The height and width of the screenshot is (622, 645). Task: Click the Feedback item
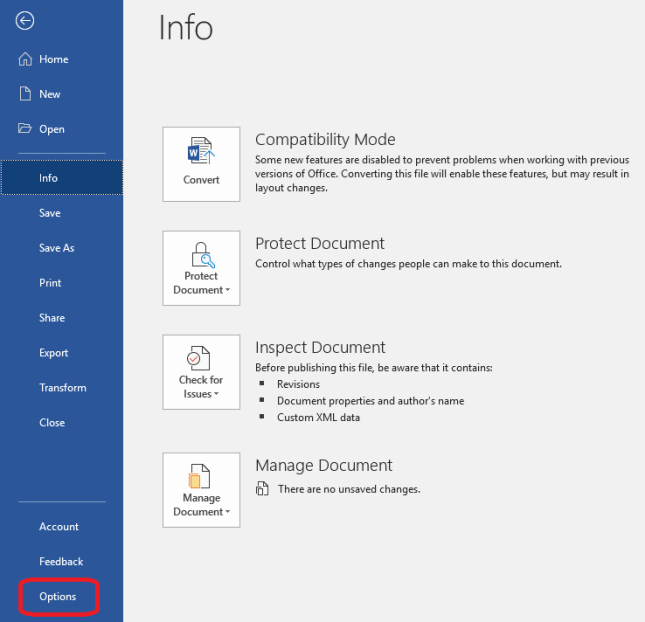[61, 562]
